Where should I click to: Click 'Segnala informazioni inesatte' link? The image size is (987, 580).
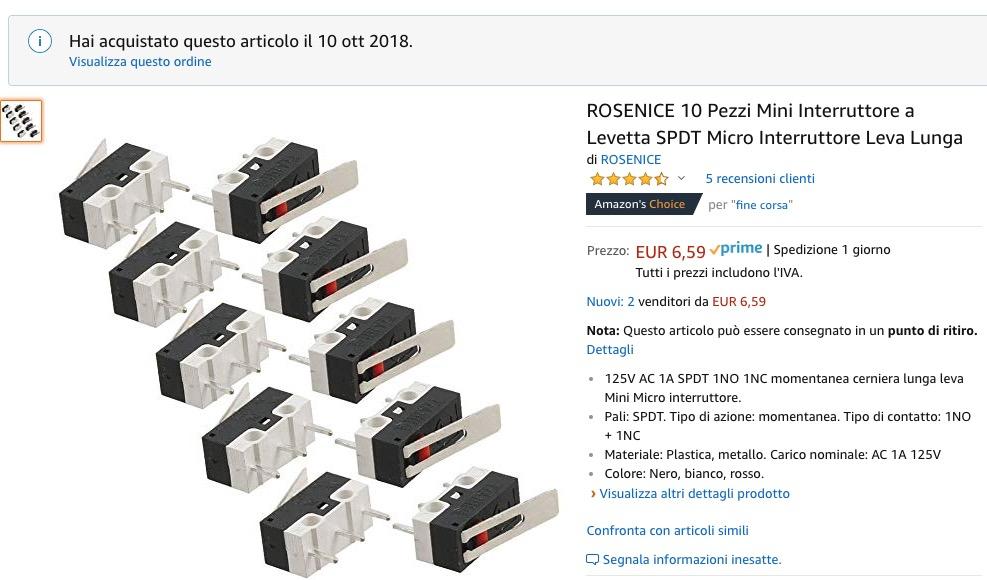click(x=691, y=560)
